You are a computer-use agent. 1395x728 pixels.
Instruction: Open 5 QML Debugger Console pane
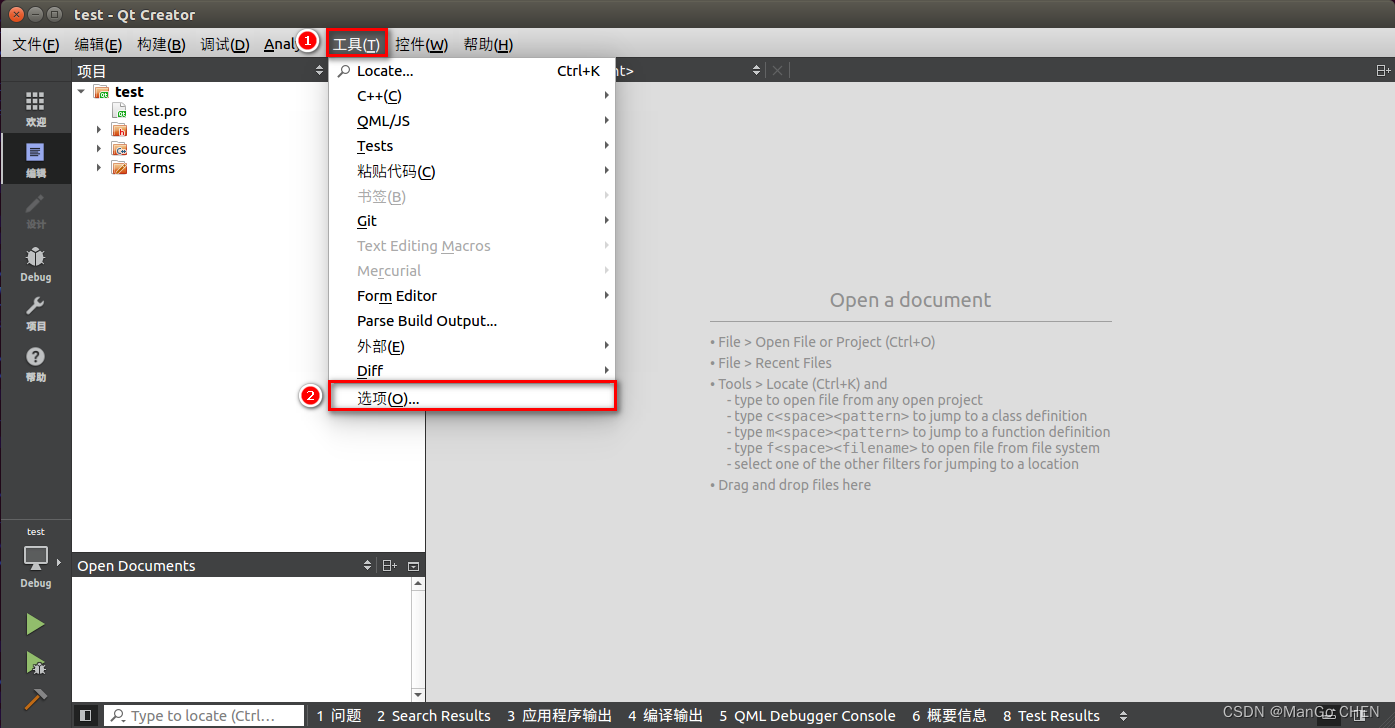coord(807,715)
